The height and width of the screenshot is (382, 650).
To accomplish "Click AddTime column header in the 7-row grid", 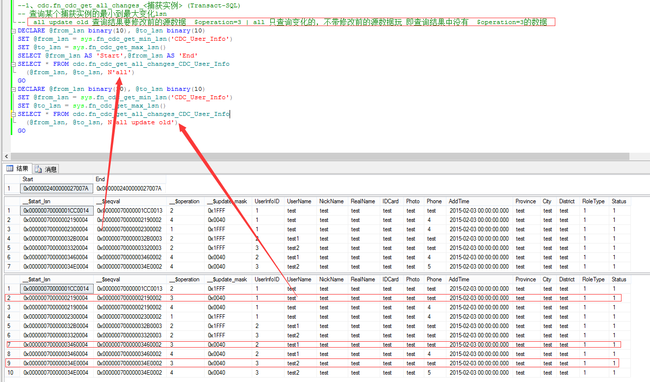I will pos(459,201).
